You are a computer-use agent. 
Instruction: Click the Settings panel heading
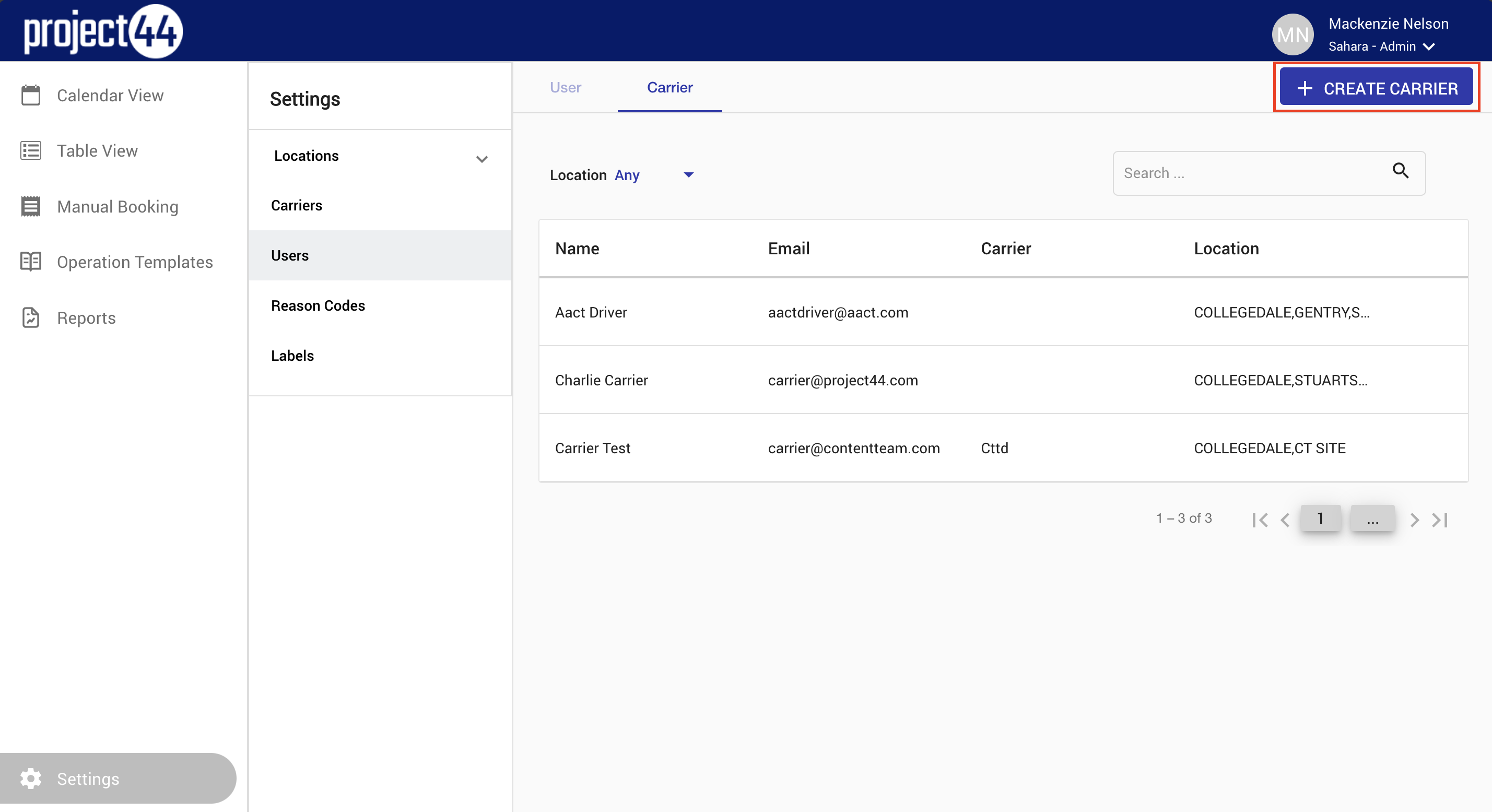(x=304, y=99)
